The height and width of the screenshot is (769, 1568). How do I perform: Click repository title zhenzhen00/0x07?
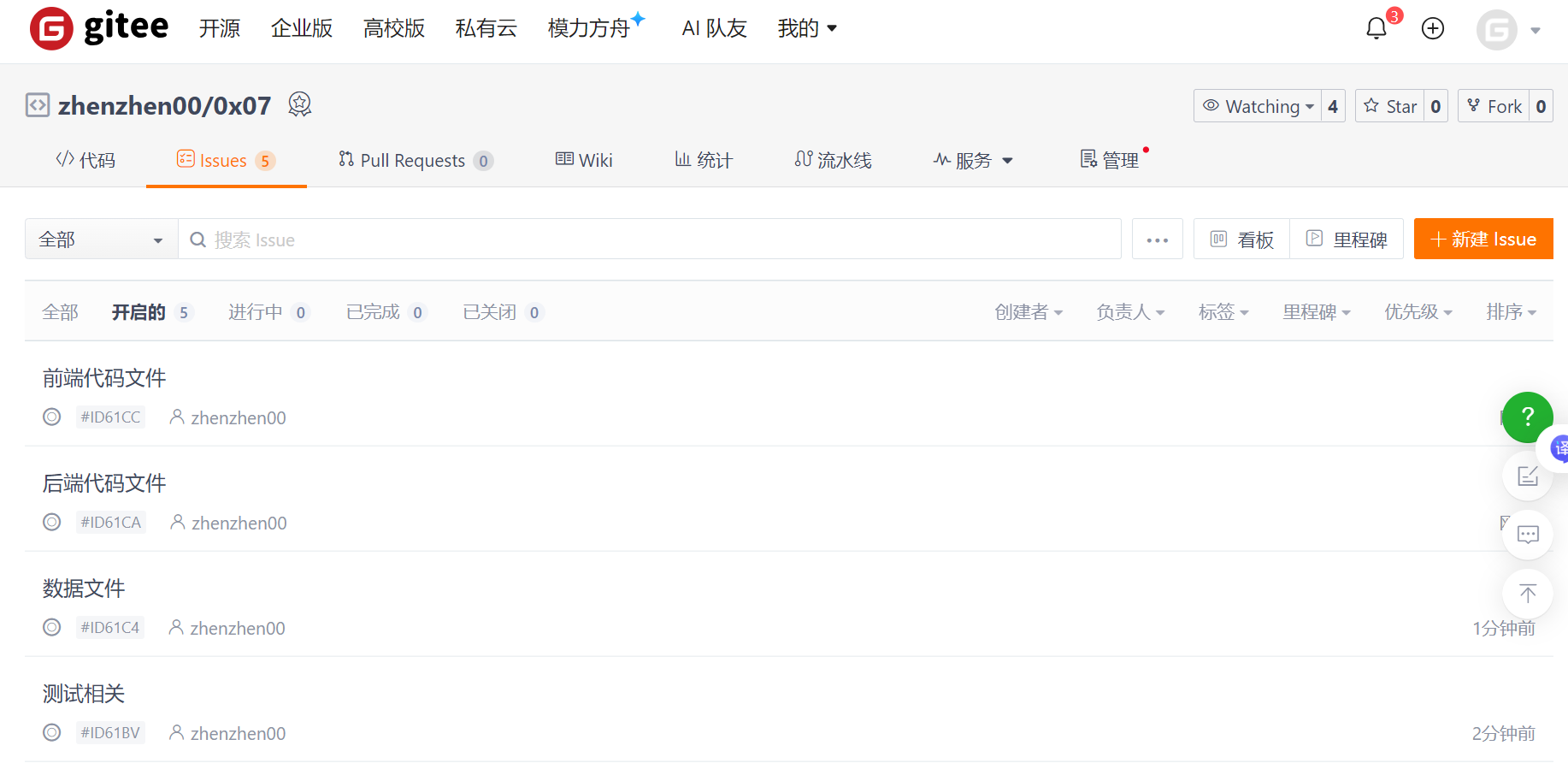coord(164,105)
